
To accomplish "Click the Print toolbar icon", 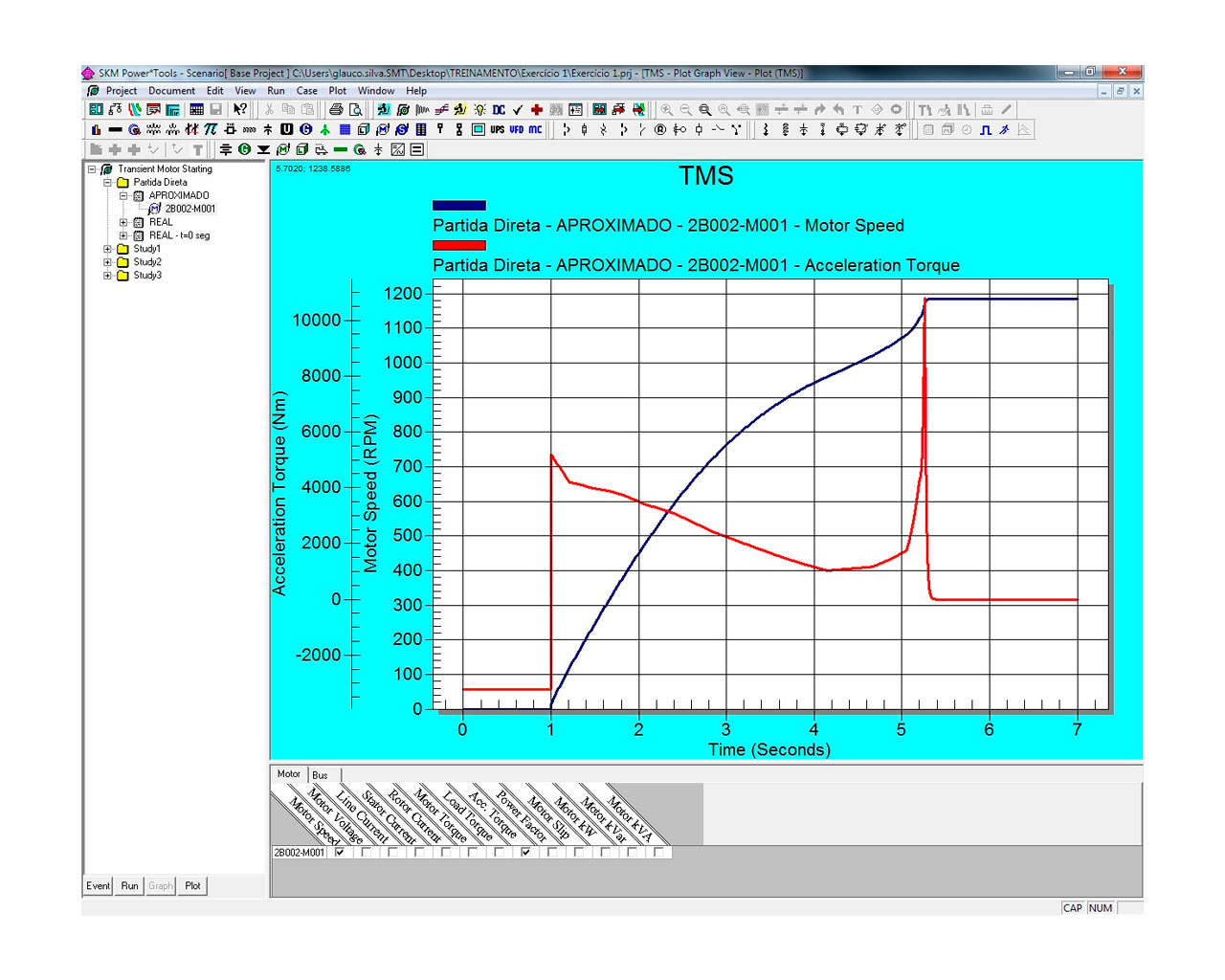I will pyautogui.click(x=336, y=109).
